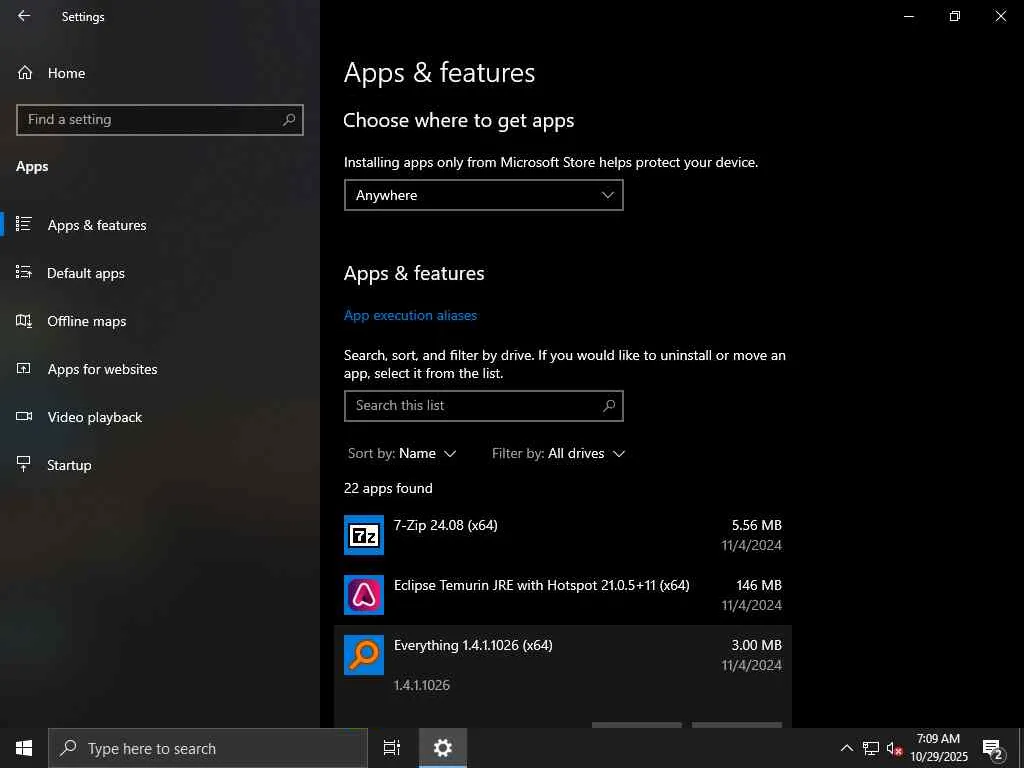Open App execution aliases link
Image resolution: width=1024 pixels, height=768 pixels.
point(410,315)
